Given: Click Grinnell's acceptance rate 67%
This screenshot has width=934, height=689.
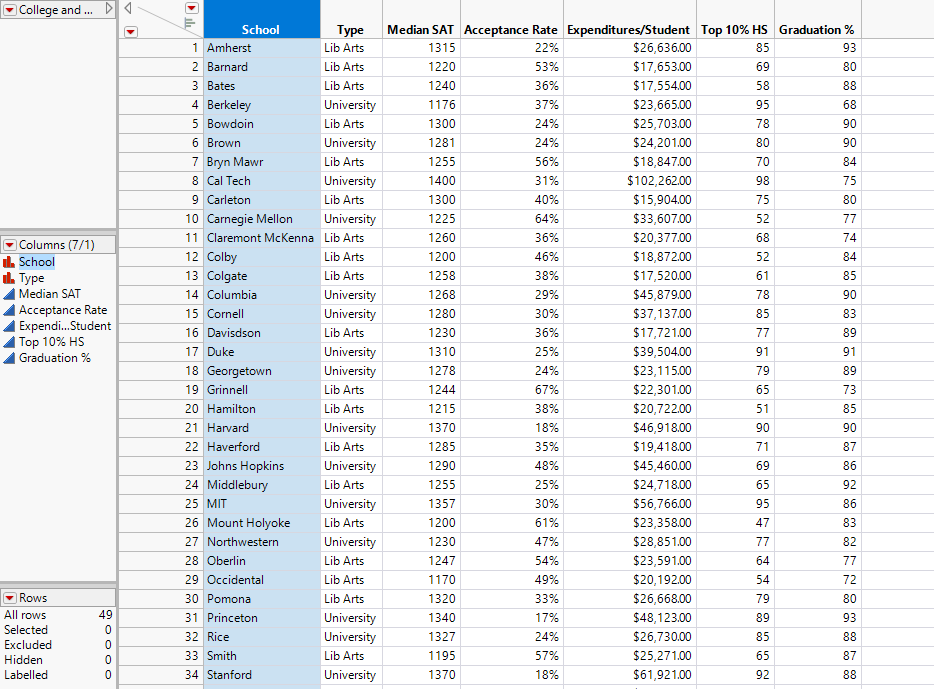Looking at the screenshot, I should pos(512,390).
